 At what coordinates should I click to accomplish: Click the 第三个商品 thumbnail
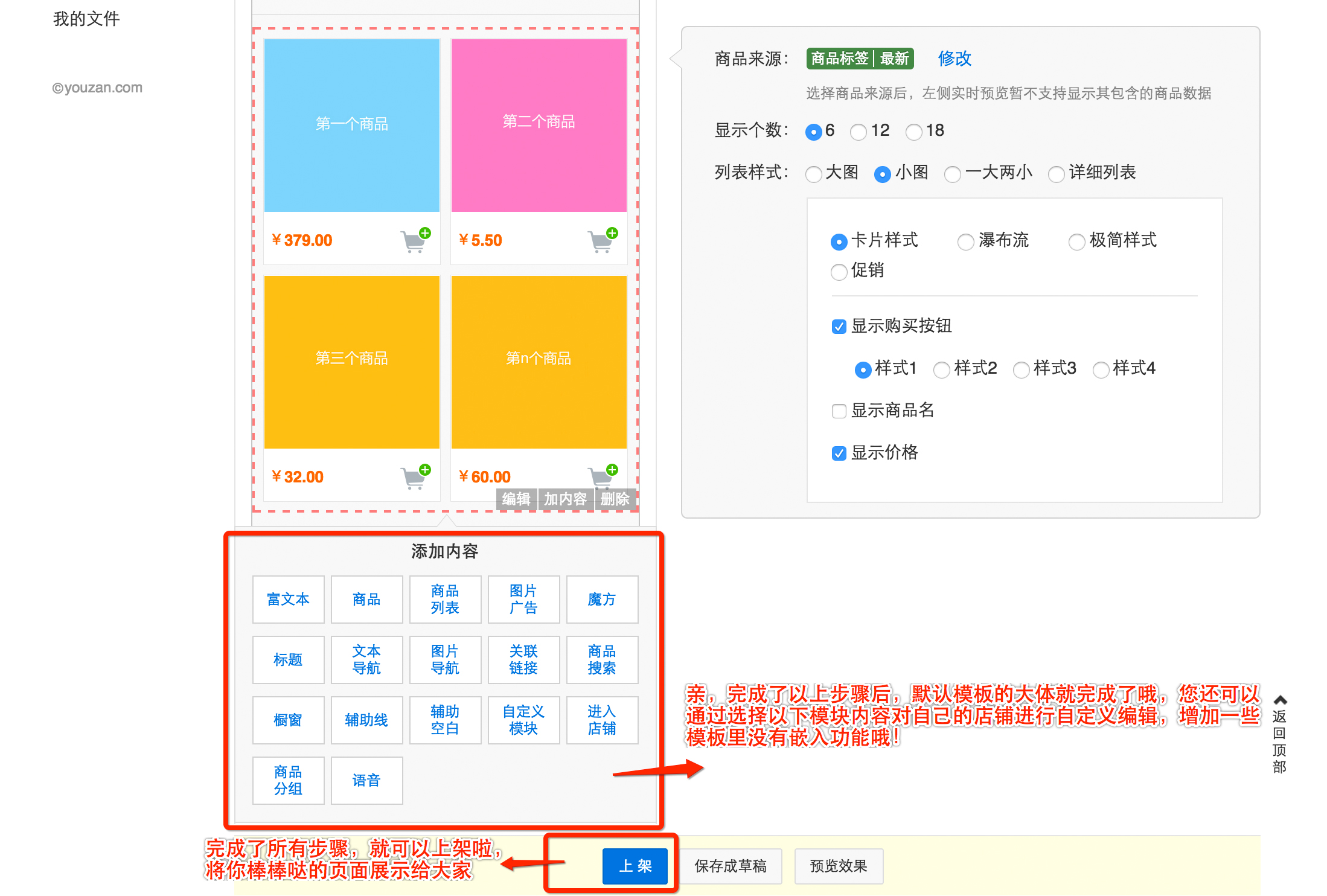coord(352,362)
